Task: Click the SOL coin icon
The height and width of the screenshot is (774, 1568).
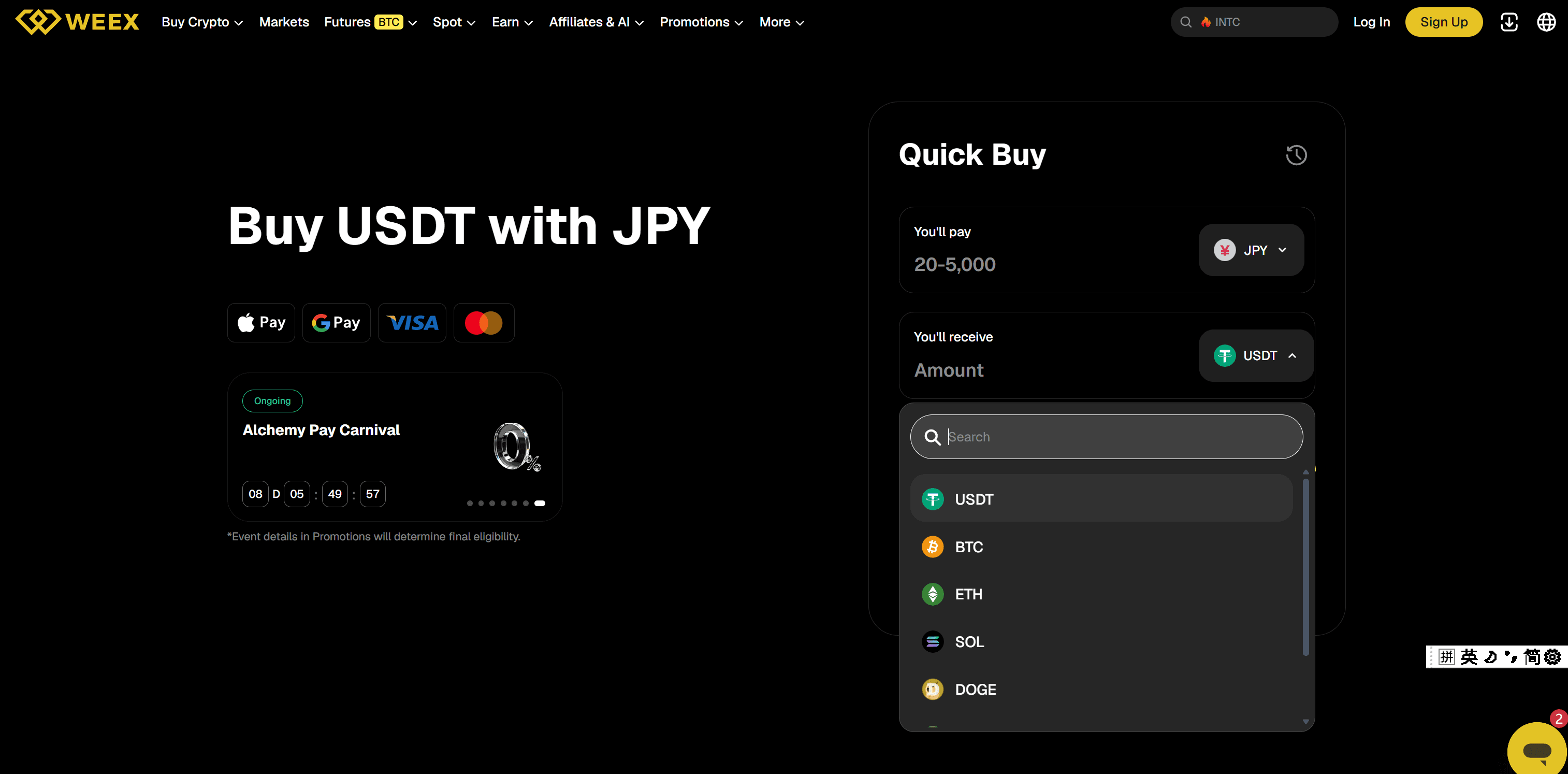Action: coord(933,642)
